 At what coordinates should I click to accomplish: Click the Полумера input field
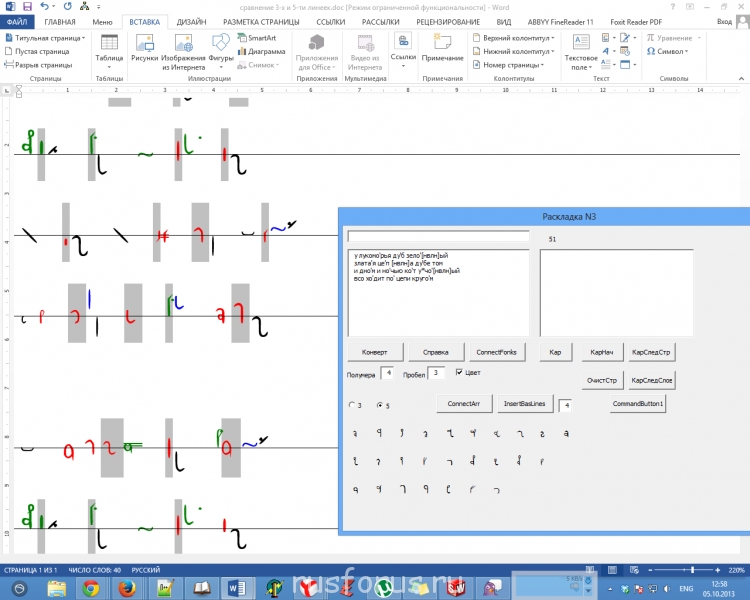387,373
